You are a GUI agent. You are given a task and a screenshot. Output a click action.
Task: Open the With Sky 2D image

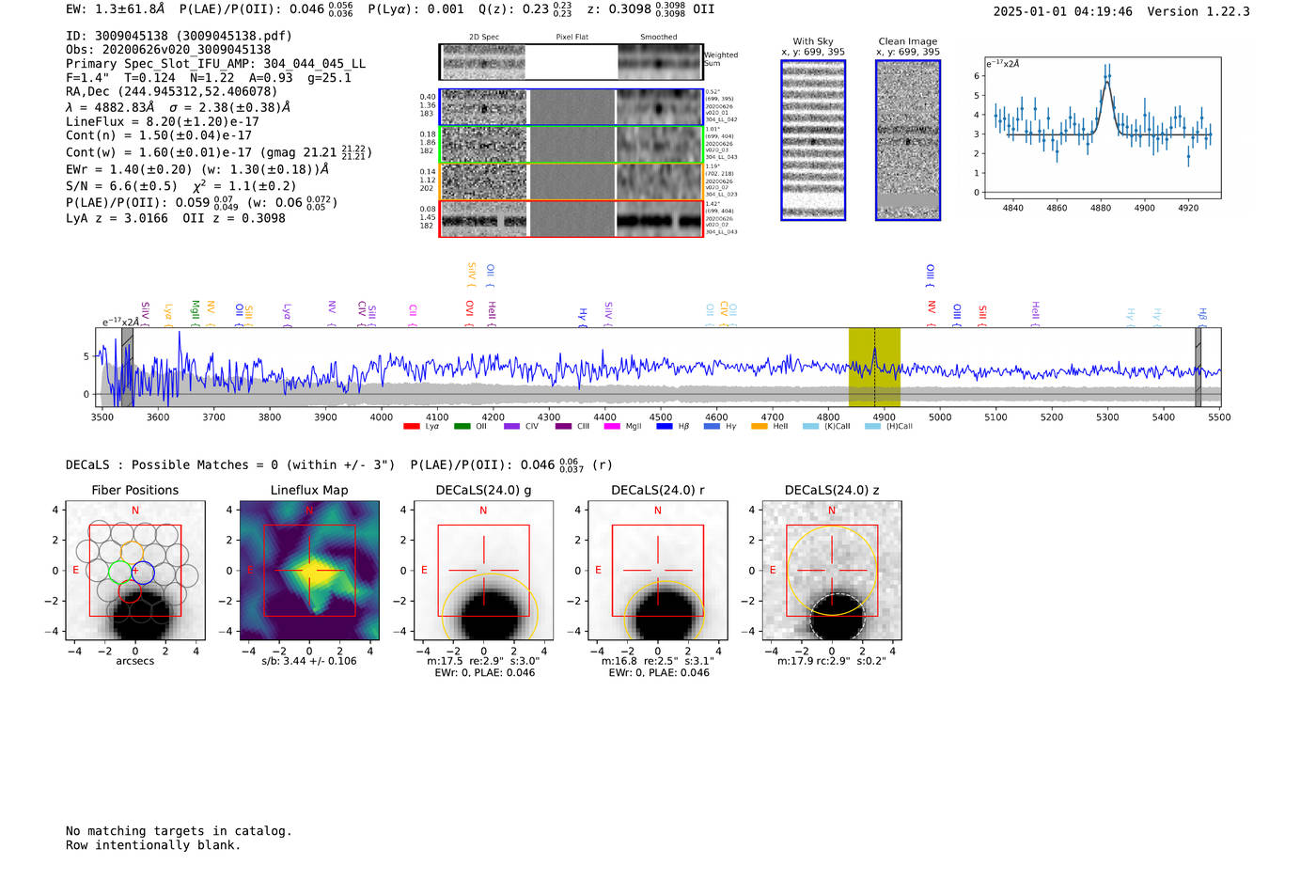coord(813,140)
